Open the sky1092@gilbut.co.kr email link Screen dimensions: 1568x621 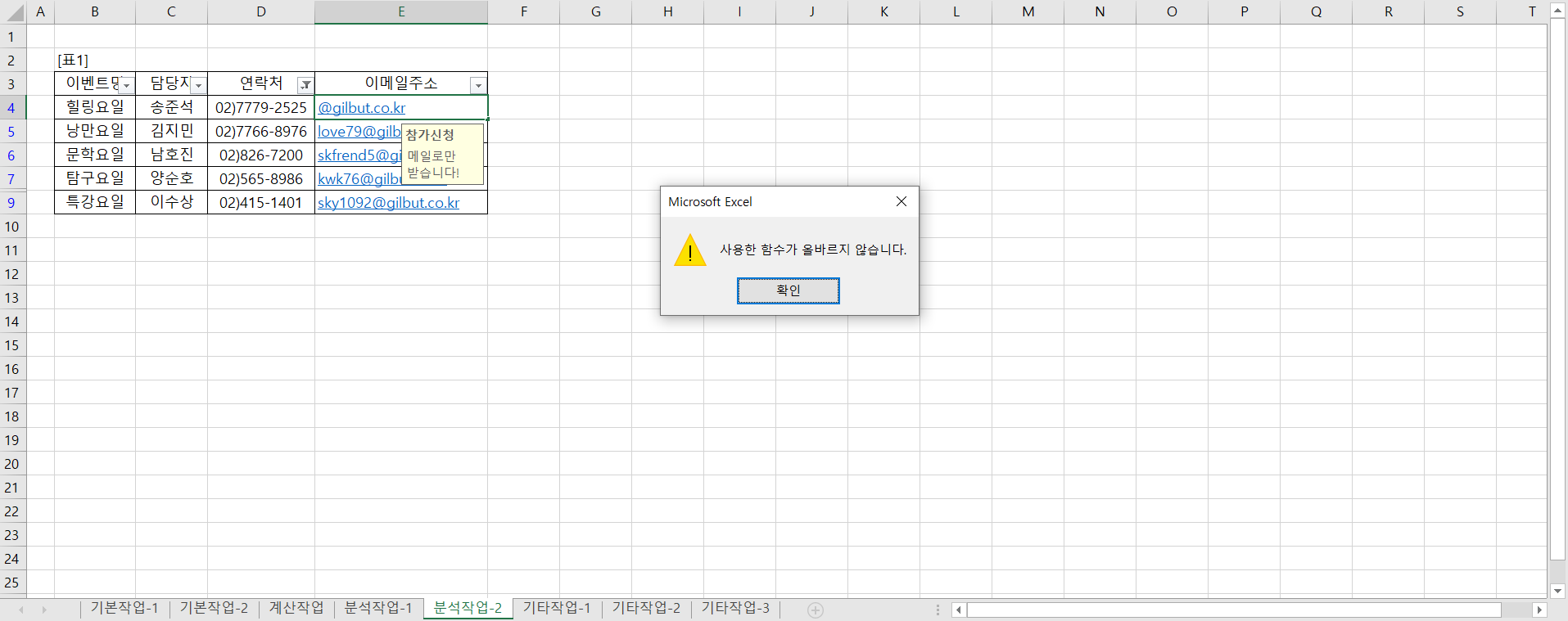tap(388, 203)
